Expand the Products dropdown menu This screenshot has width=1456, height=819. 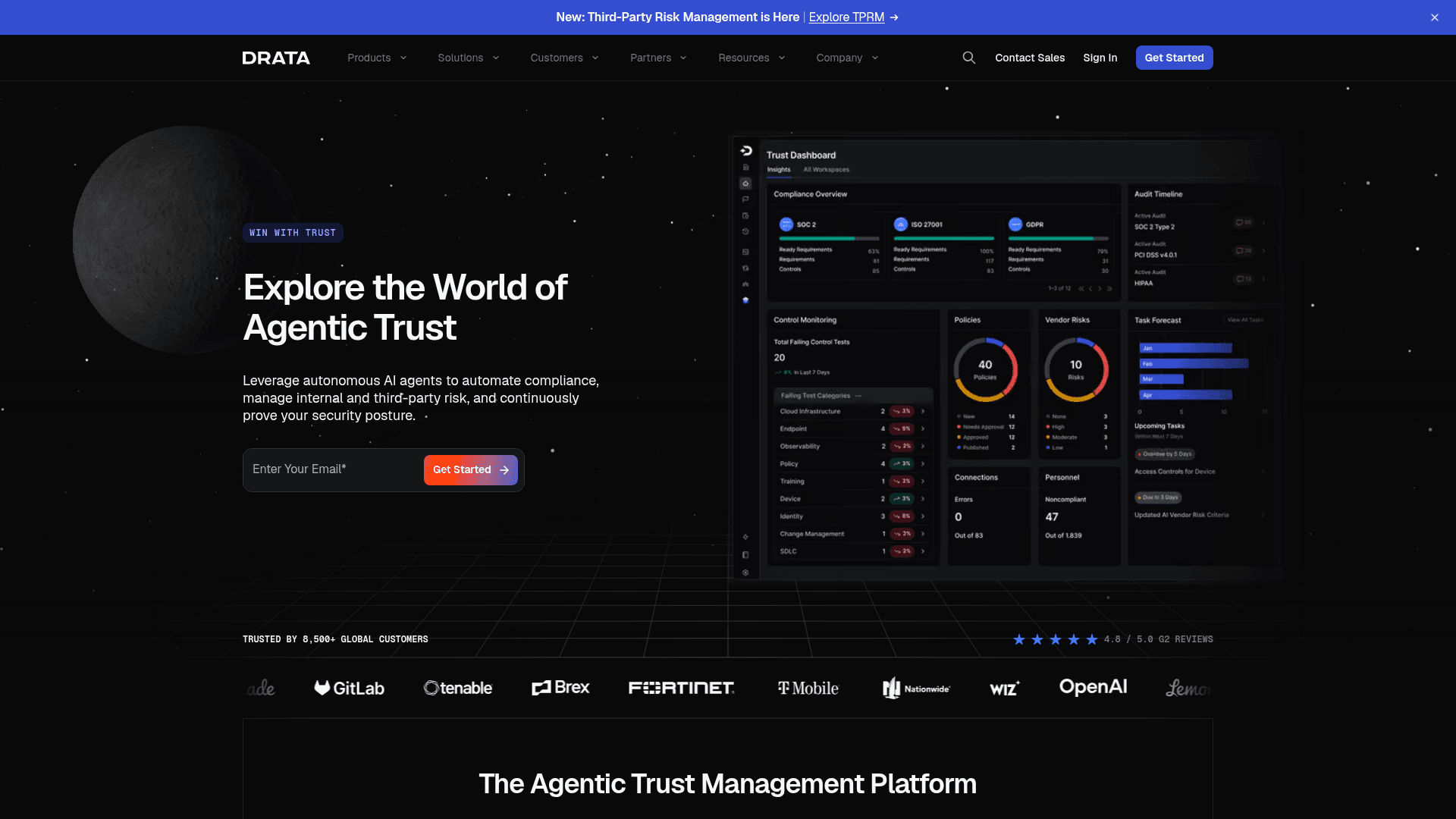pos(377,58)
